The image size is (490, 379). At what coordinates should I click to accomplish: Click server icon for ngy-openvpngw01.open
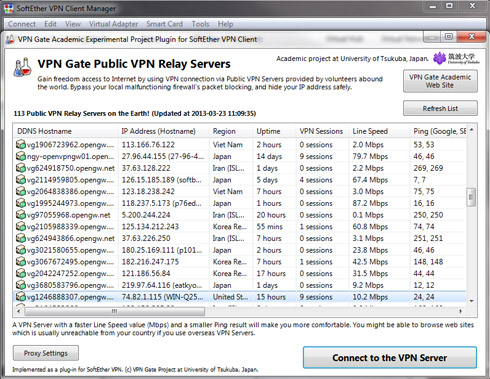pyautogui.click(x=21, y=156)
